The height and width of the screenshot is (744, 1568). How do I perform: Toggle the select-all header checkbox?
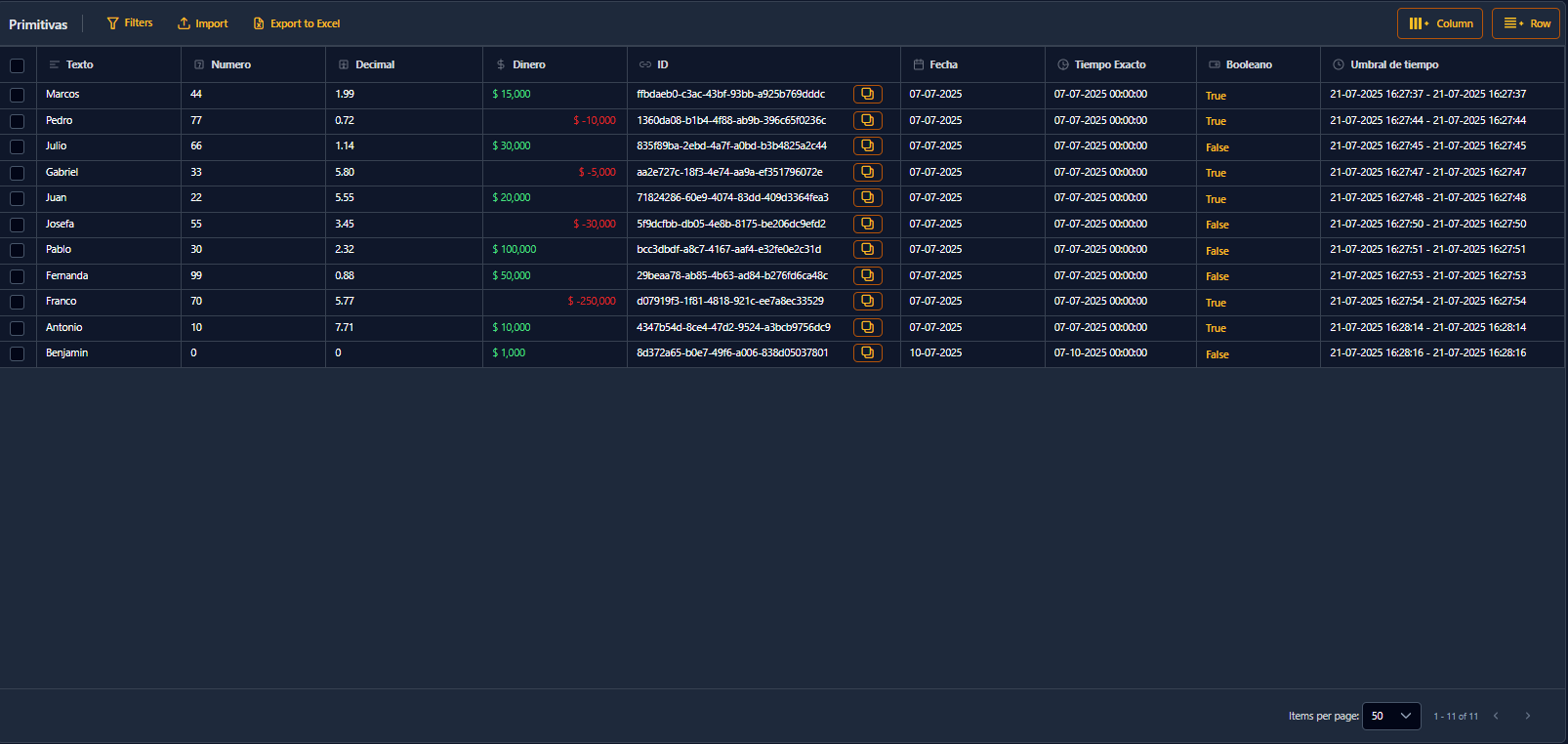[x=18, y=65]
